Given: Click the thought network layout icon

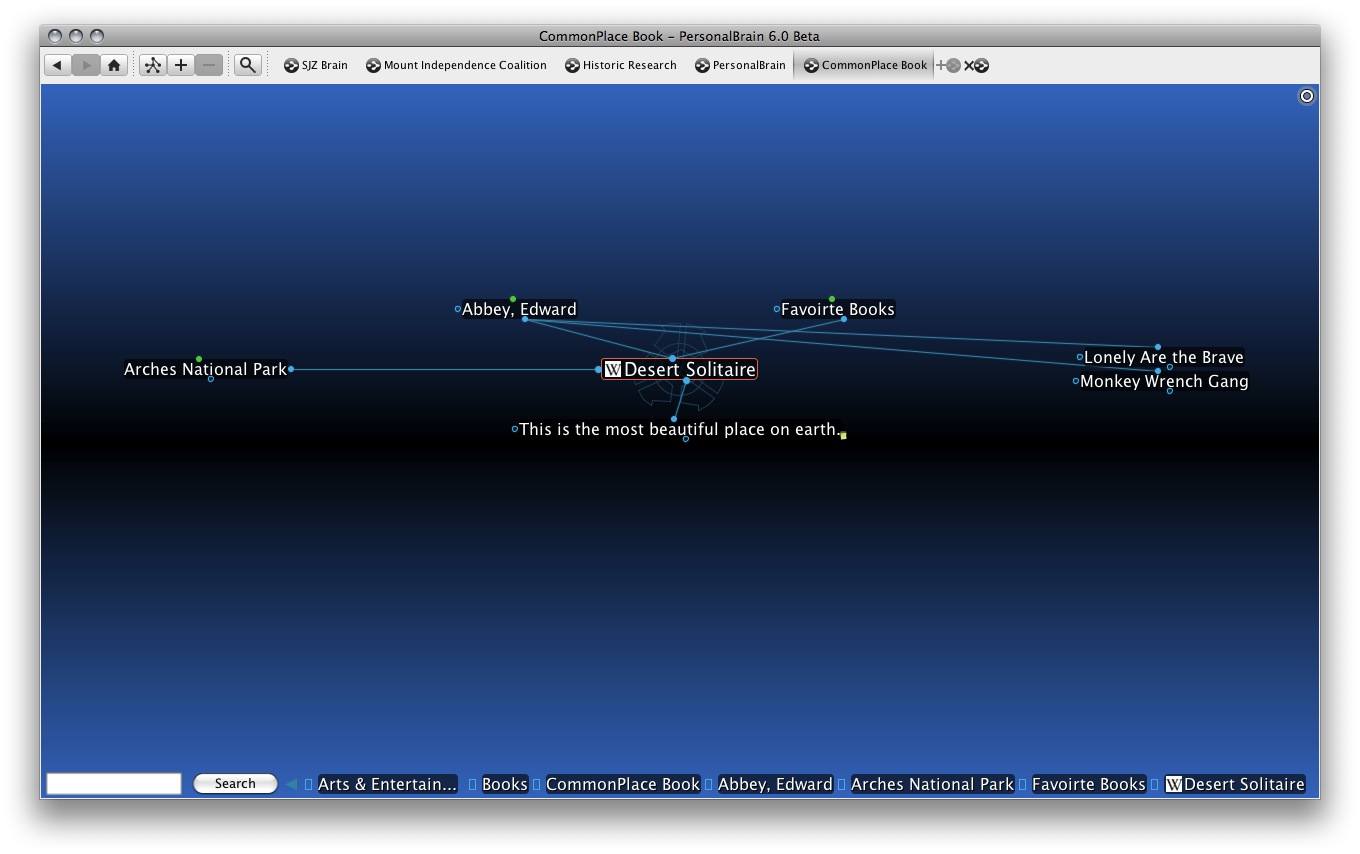Looking at the screenshot, I should pyautogui.click(x=152, y=65).
